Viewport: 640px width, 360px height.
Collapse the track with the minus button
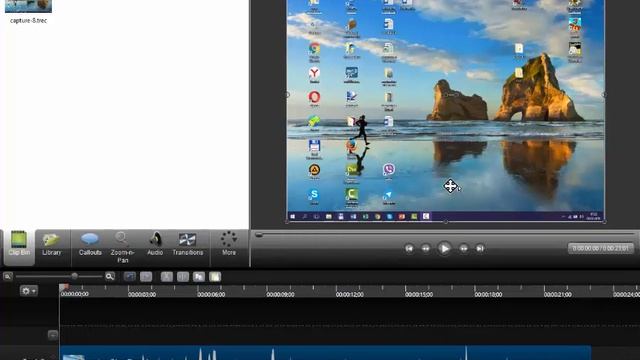pos(53,335)
